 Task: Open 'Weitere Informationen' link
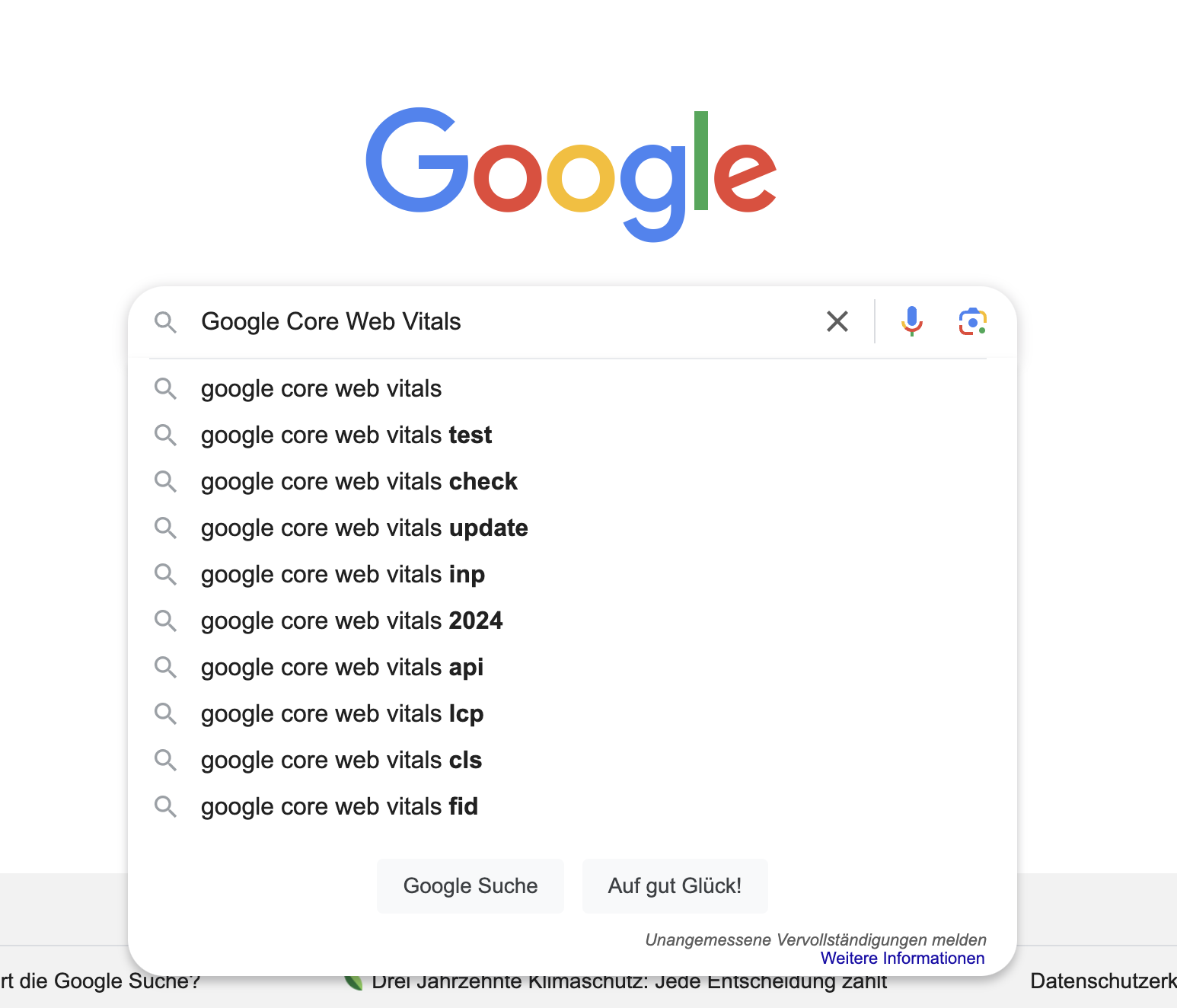[902, 958]
